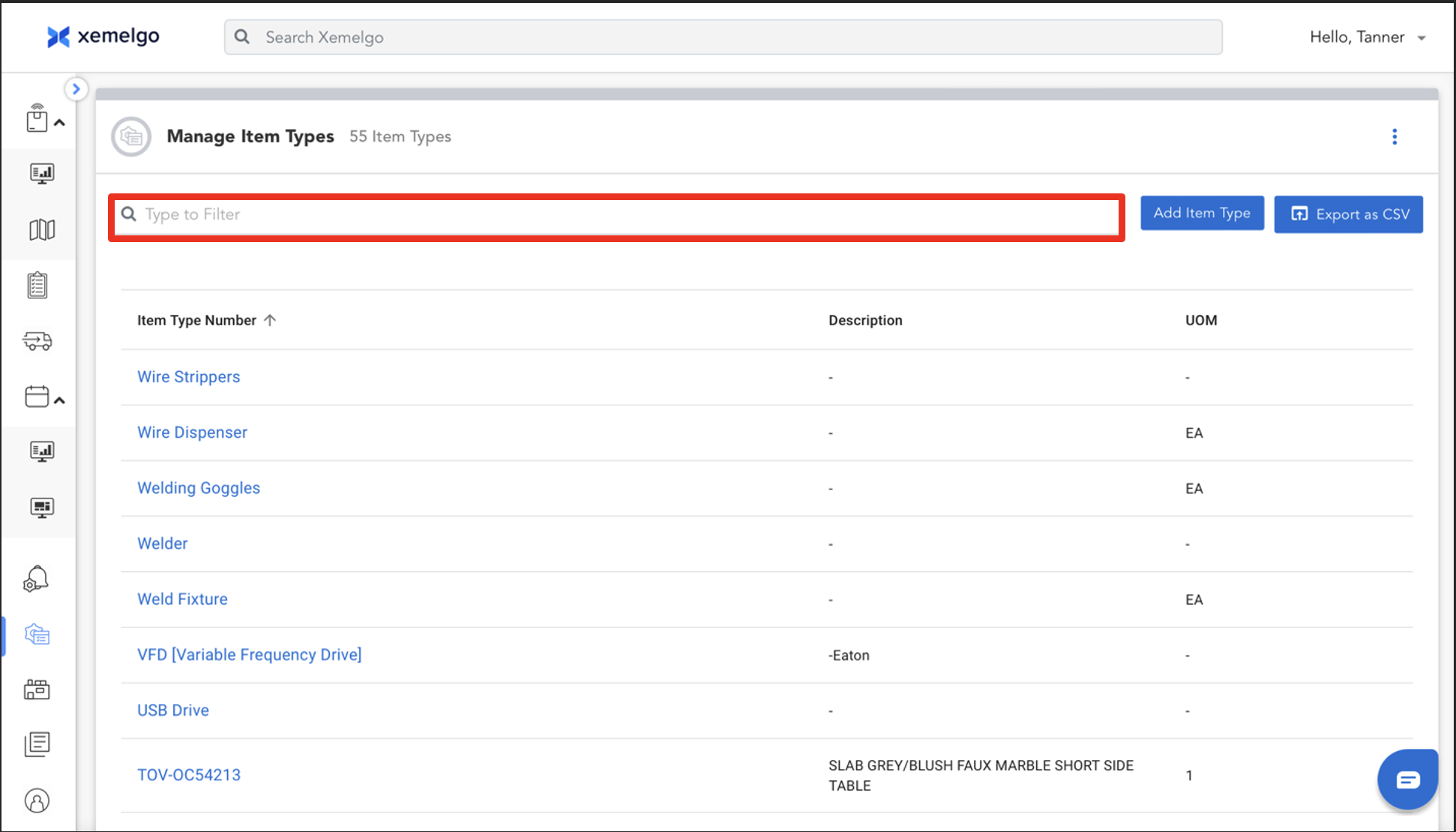Open the location management sidebar icon

37,690
